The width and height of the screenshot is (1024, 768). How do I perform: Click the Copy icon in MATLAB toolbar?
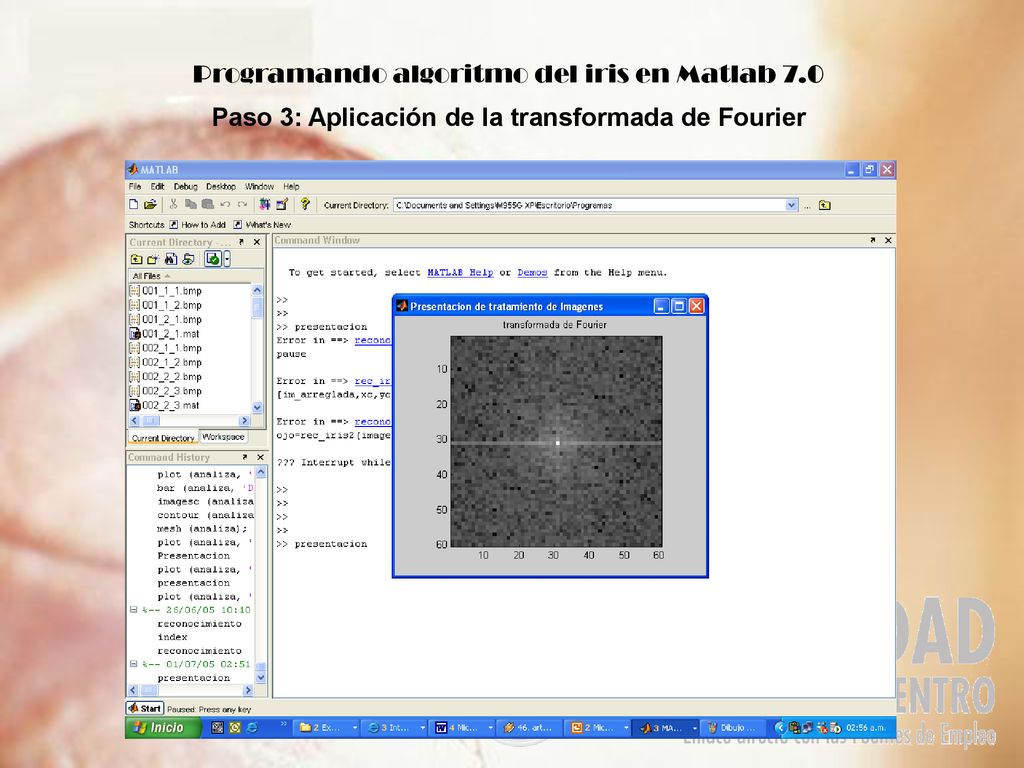[x=191, y=204]
